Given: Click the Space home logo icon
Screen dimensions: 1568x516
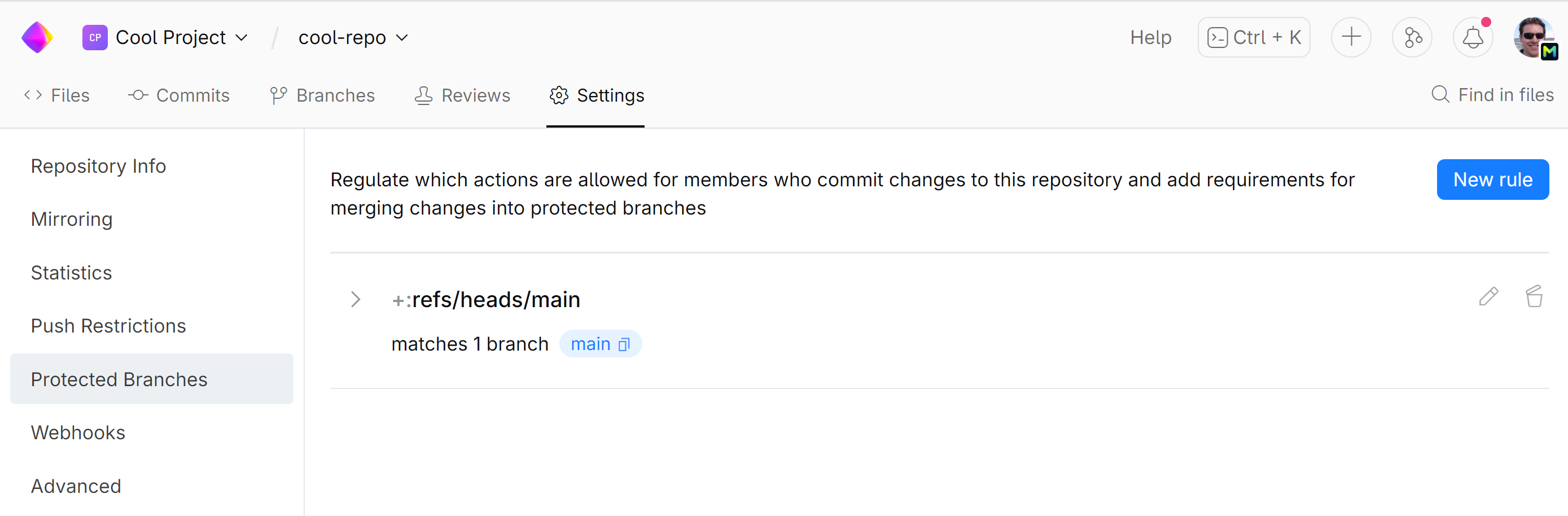Looking at the screenshot, I should click(37, 38).
